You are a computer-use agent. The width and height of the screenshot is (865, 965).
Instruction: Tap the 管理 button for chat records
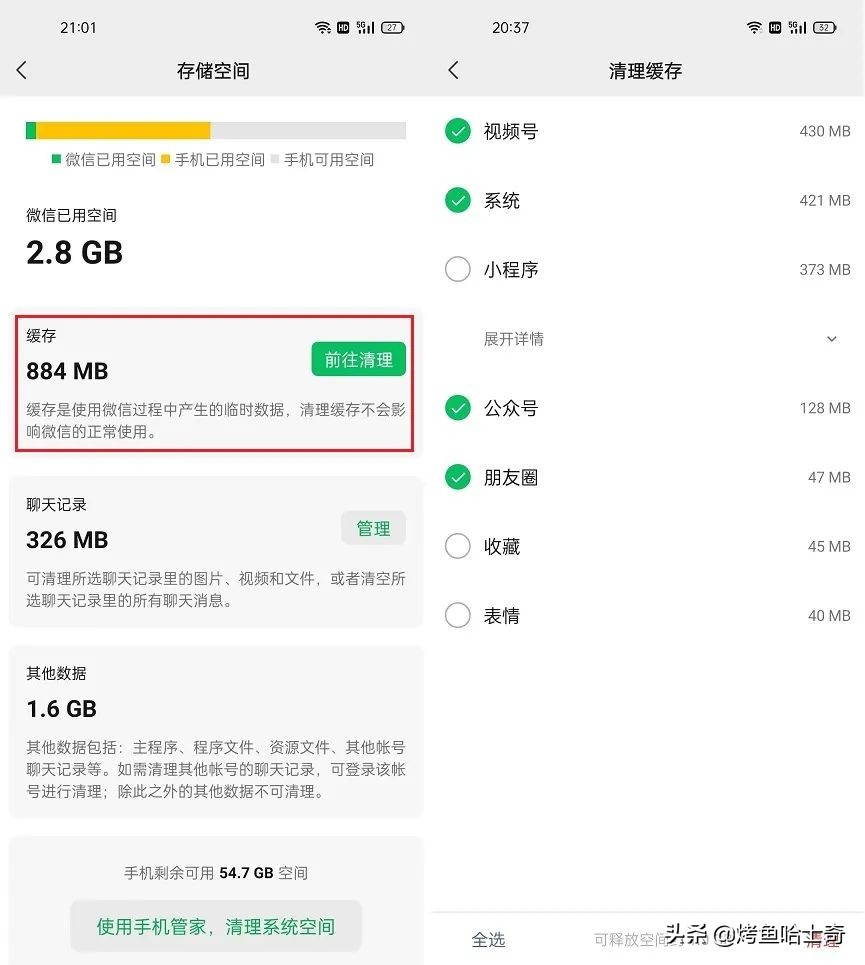[x=373, y=528]
